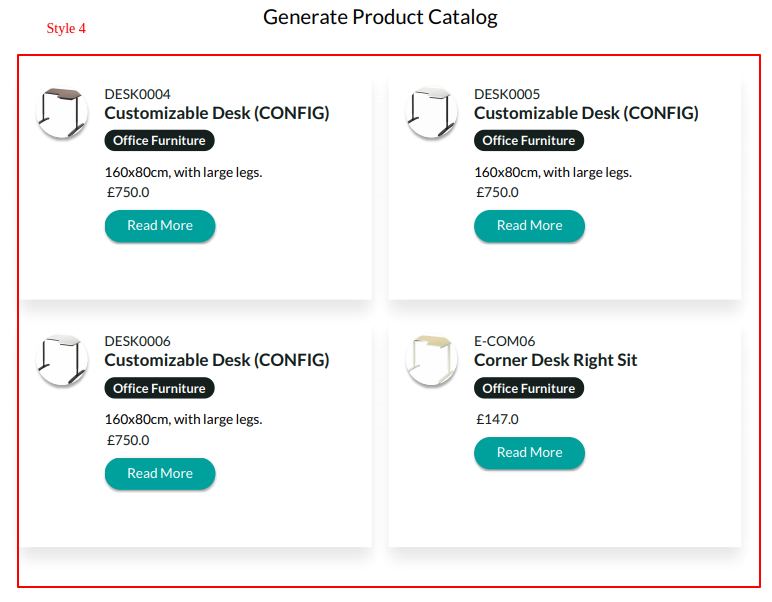Select Office Furniture badge on E-COM06 card
The image size is (772, 602).
(529, 388)
